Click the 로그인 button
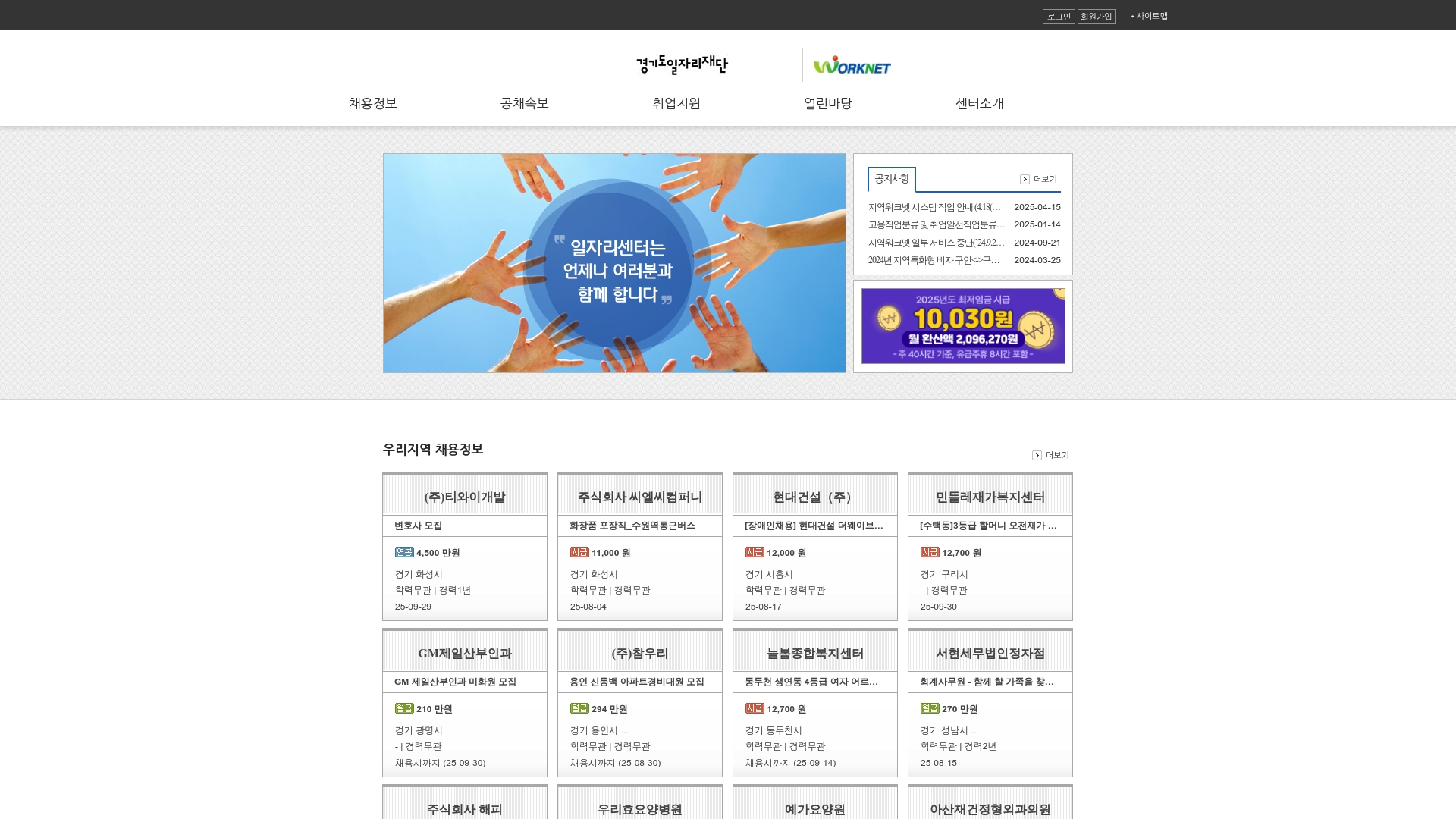Viewport: 1456px width, 819px height. (1059, 16)
